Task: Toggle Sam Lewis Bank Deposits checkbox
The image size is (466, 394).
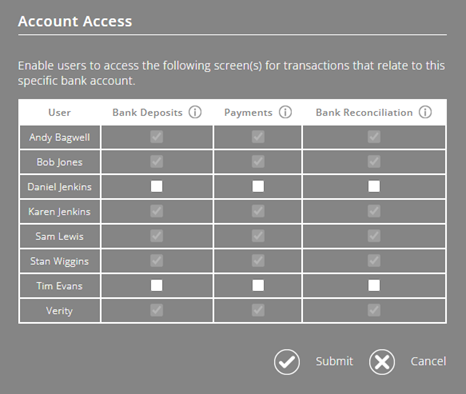Action: (157, 236)
